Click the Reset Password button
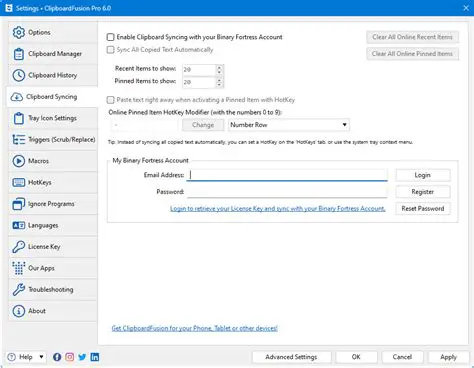This screenshot has height=368, width=474. click(423, 208)
